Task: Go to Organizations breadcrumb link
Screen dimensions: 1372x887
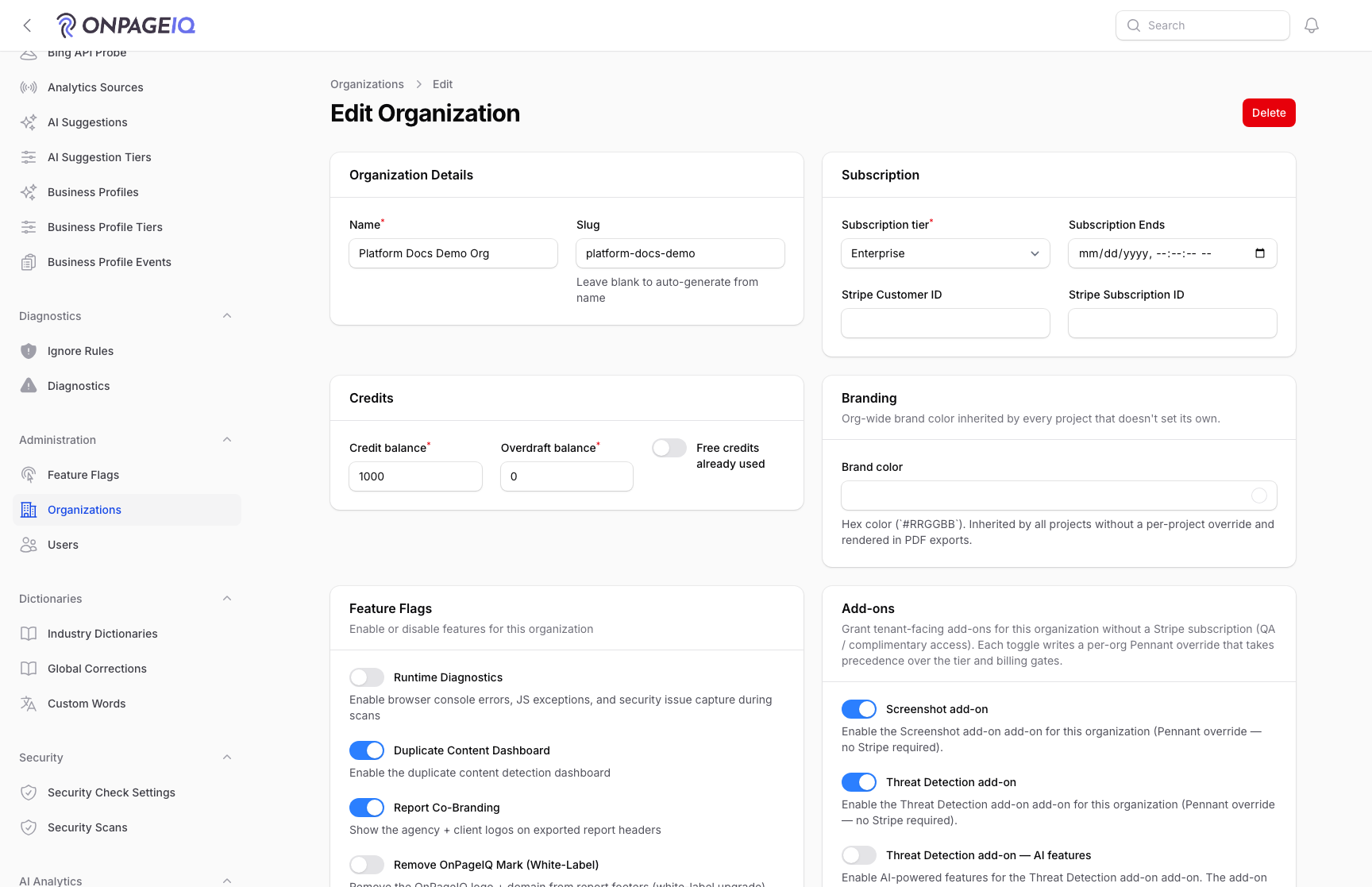Action: pyautogui.click(x=367, y=84)
